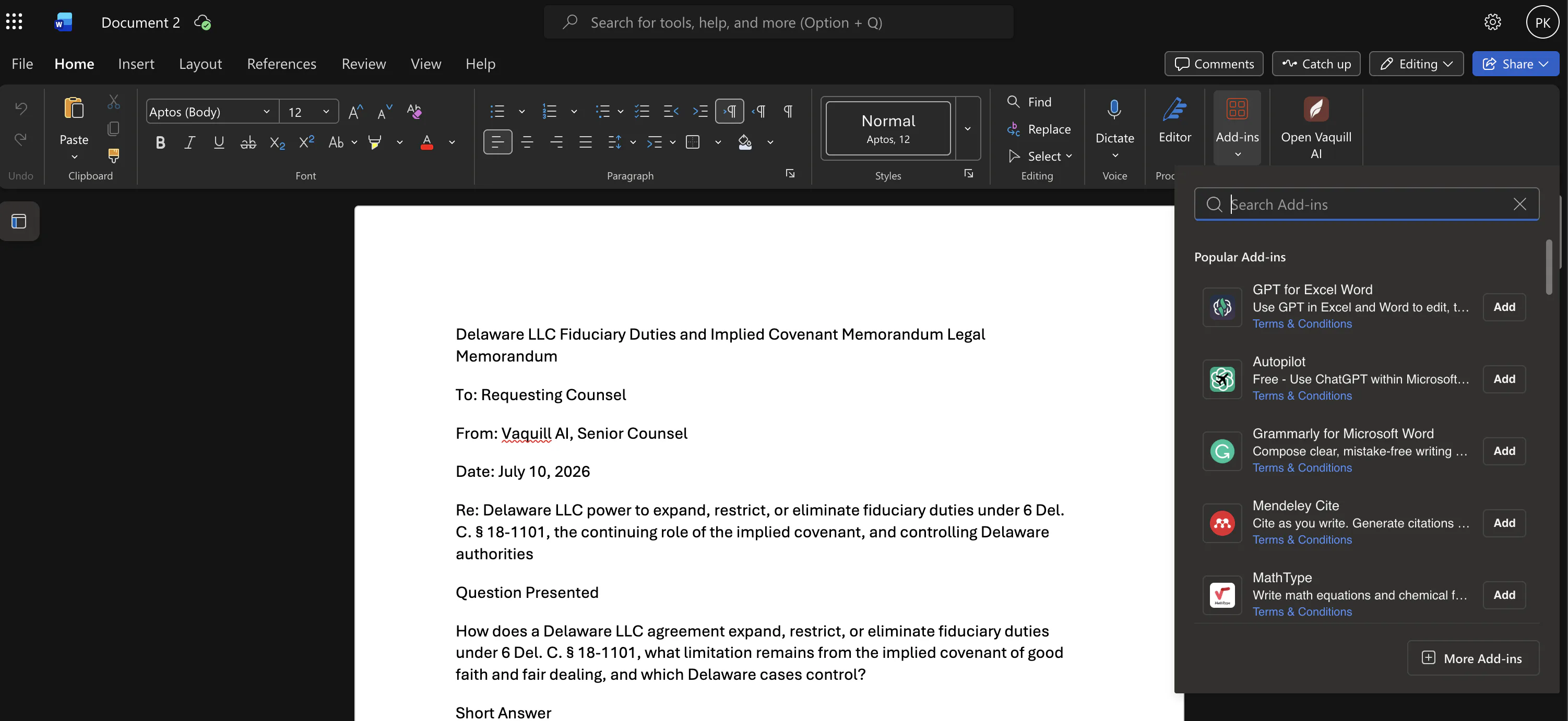Screen dimensions: 1568x721
Task: Open the Editor pen icon
Action: (x=1175, y=110)
